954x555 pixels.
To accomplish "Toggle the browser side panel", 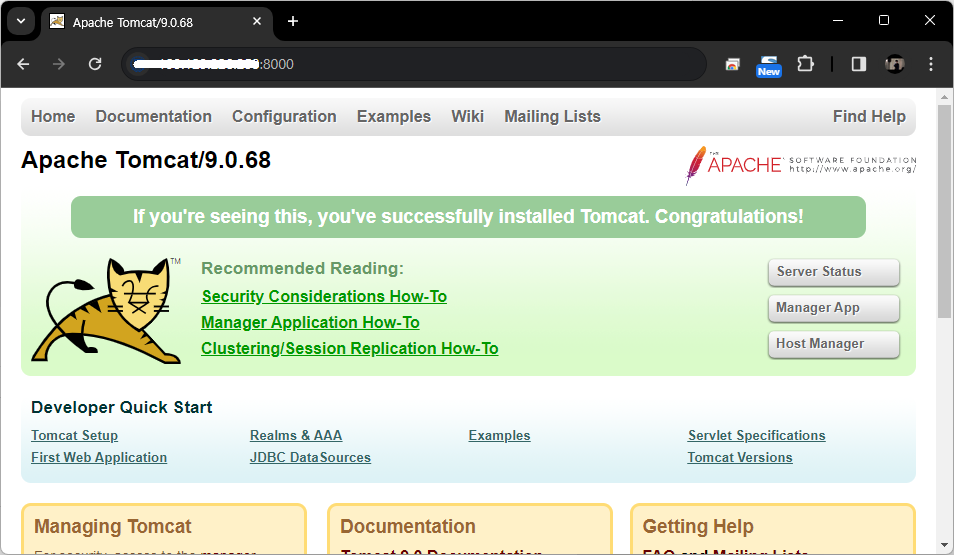I will point(858,64).
